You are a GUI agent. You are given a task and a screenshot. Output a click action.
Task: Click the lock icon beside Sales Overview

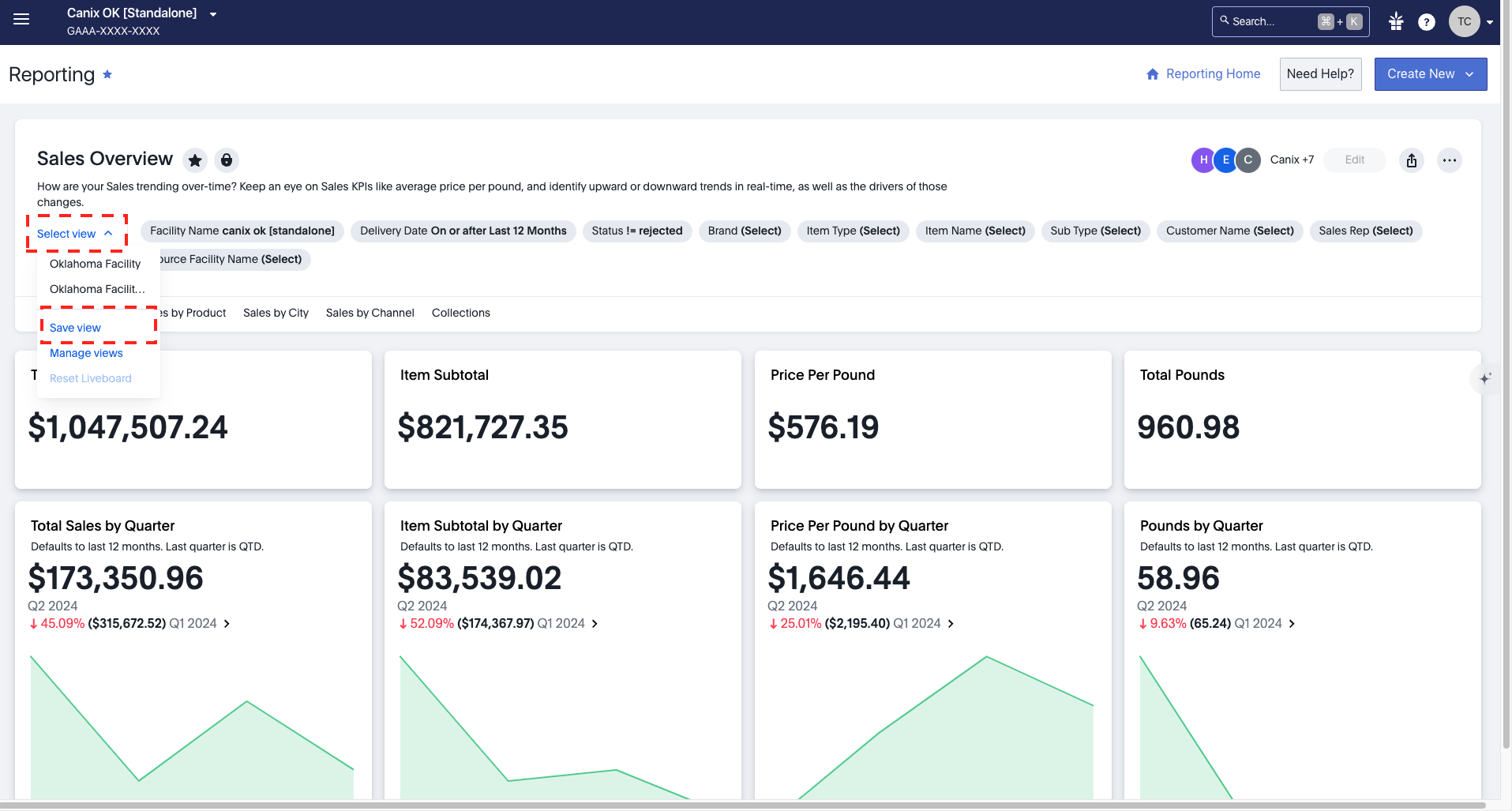coord(227,160)
